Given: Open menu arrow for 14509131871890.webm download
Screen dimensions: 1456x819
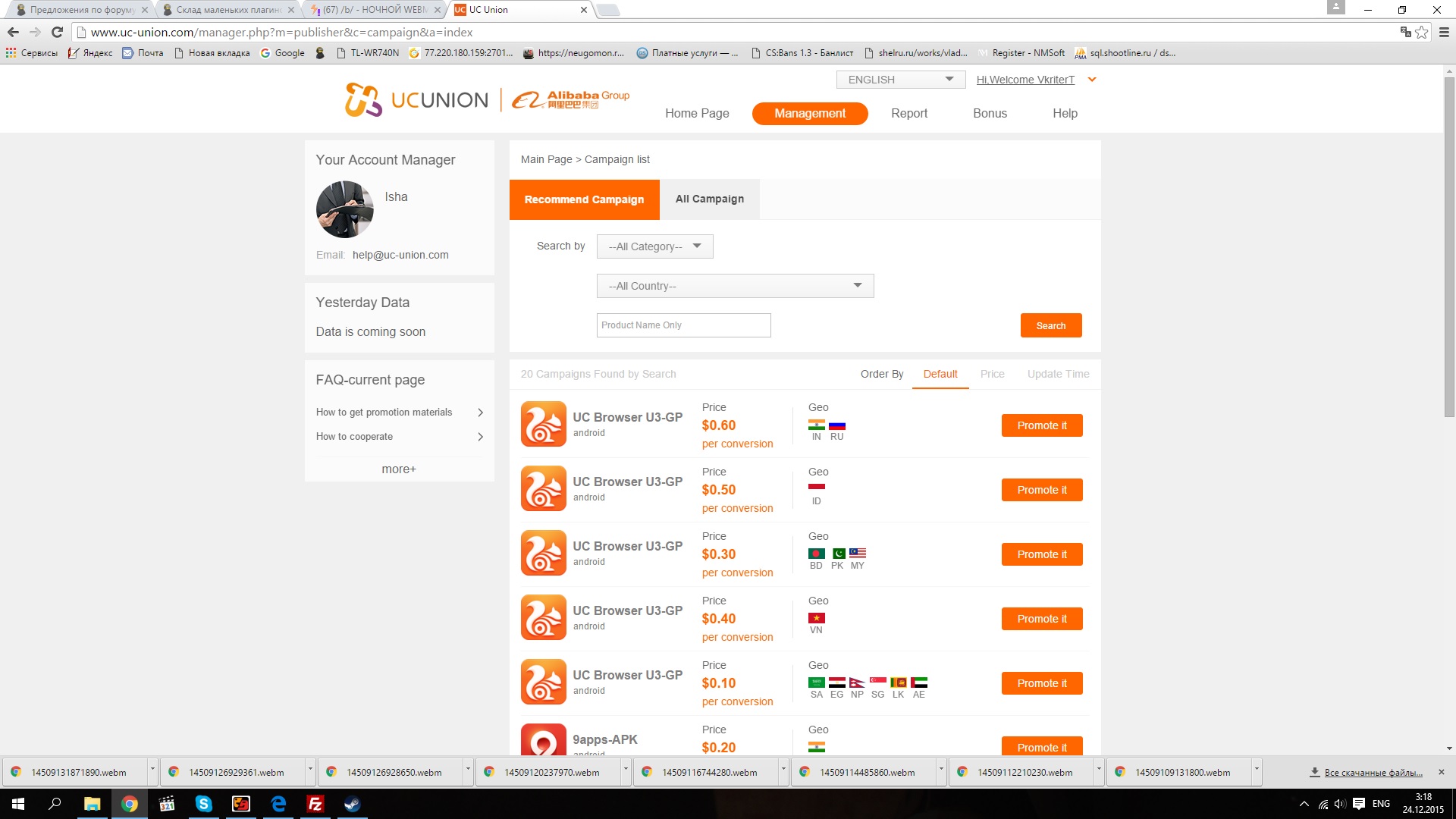Looking at the screenshot, I should pyautogui.click(x=152, y=770).
